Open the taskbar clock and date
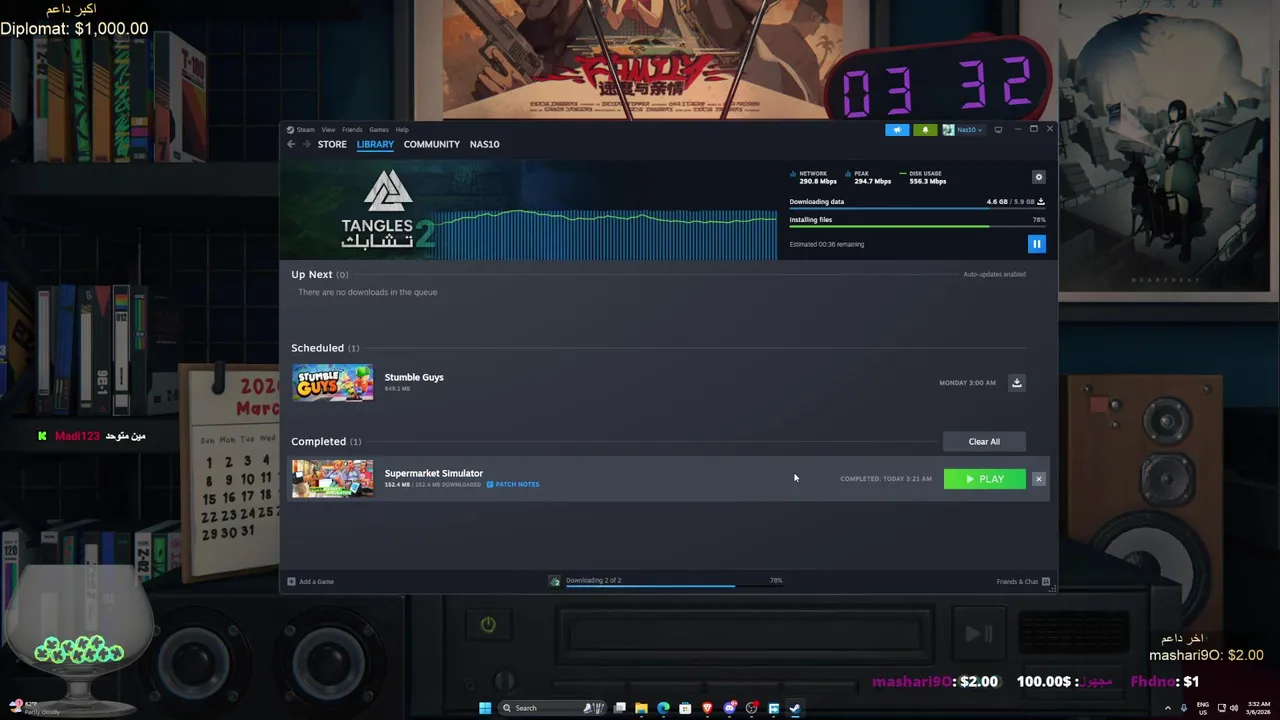Screen dimensions: 1280x720 (1260, 708)
